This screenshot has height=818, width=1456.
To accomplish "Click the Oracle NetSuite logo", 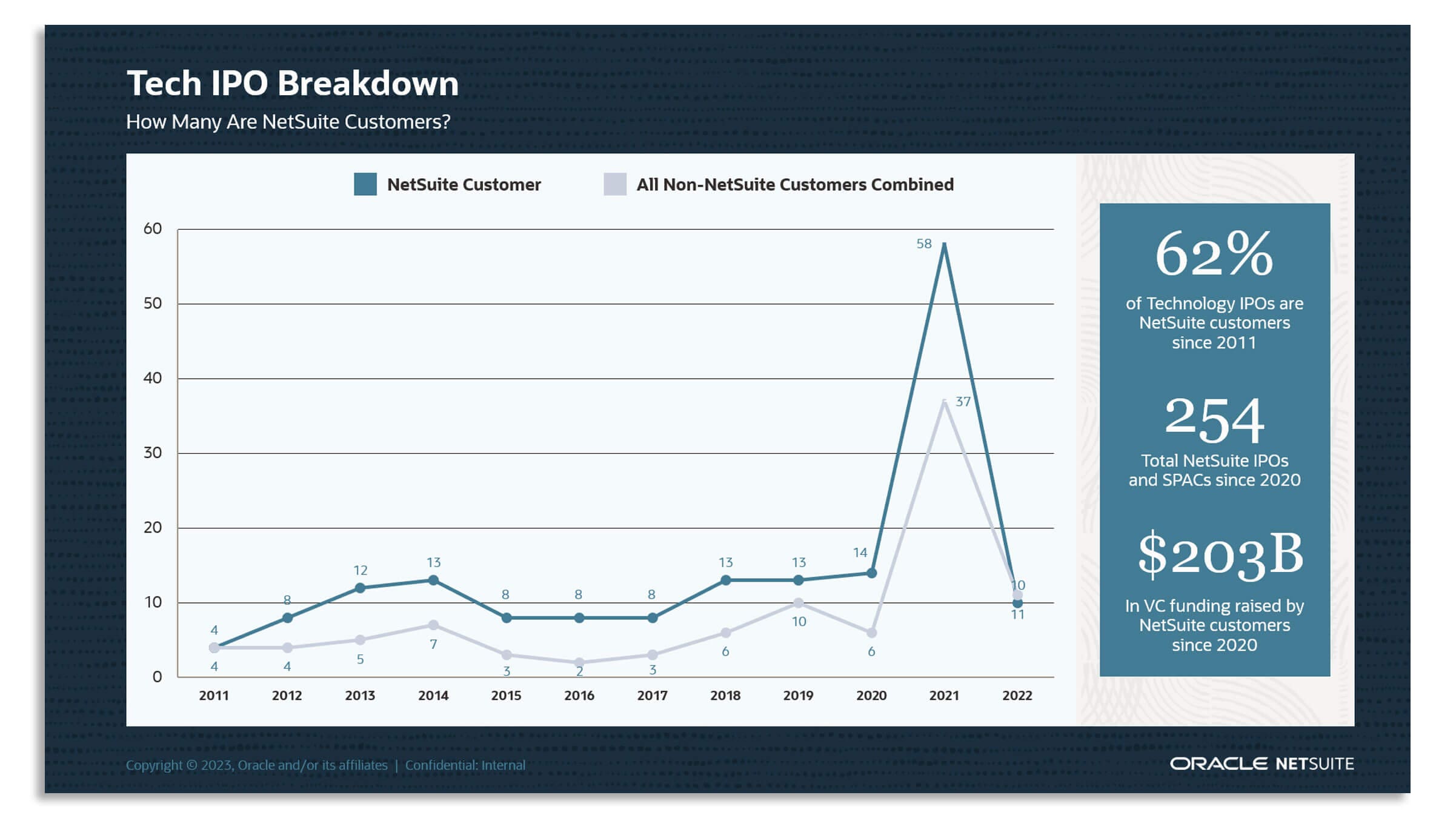I will click(x=1262, y=763).
